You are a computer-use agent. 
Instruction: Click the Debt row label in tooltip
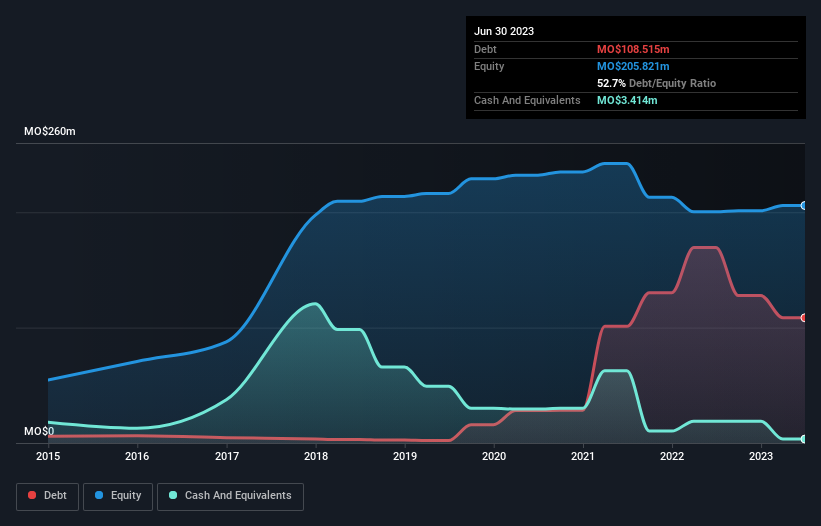click(485, 49)
